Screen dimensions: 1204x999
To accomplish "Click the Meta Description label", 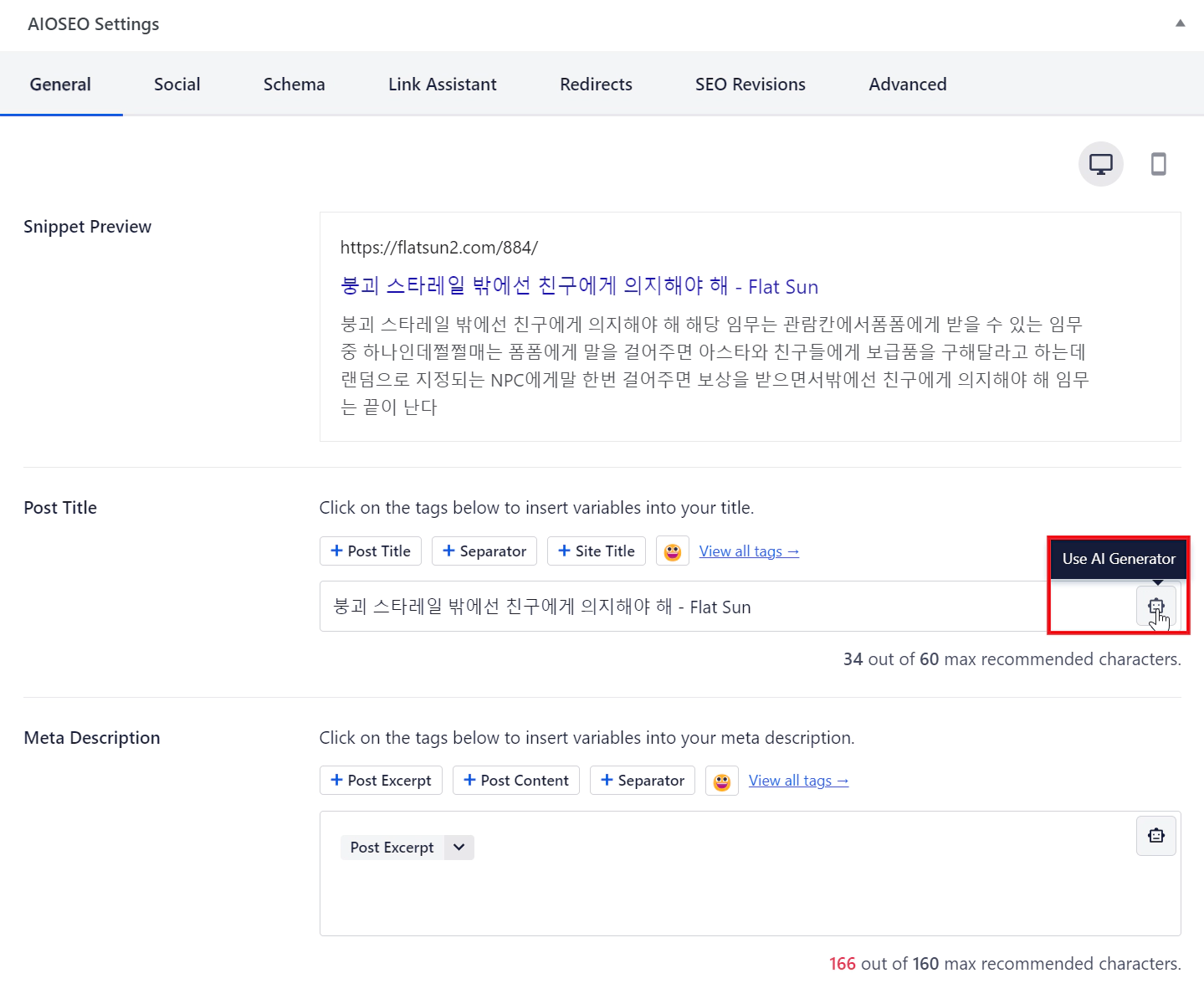I will [x=92, y=738].
